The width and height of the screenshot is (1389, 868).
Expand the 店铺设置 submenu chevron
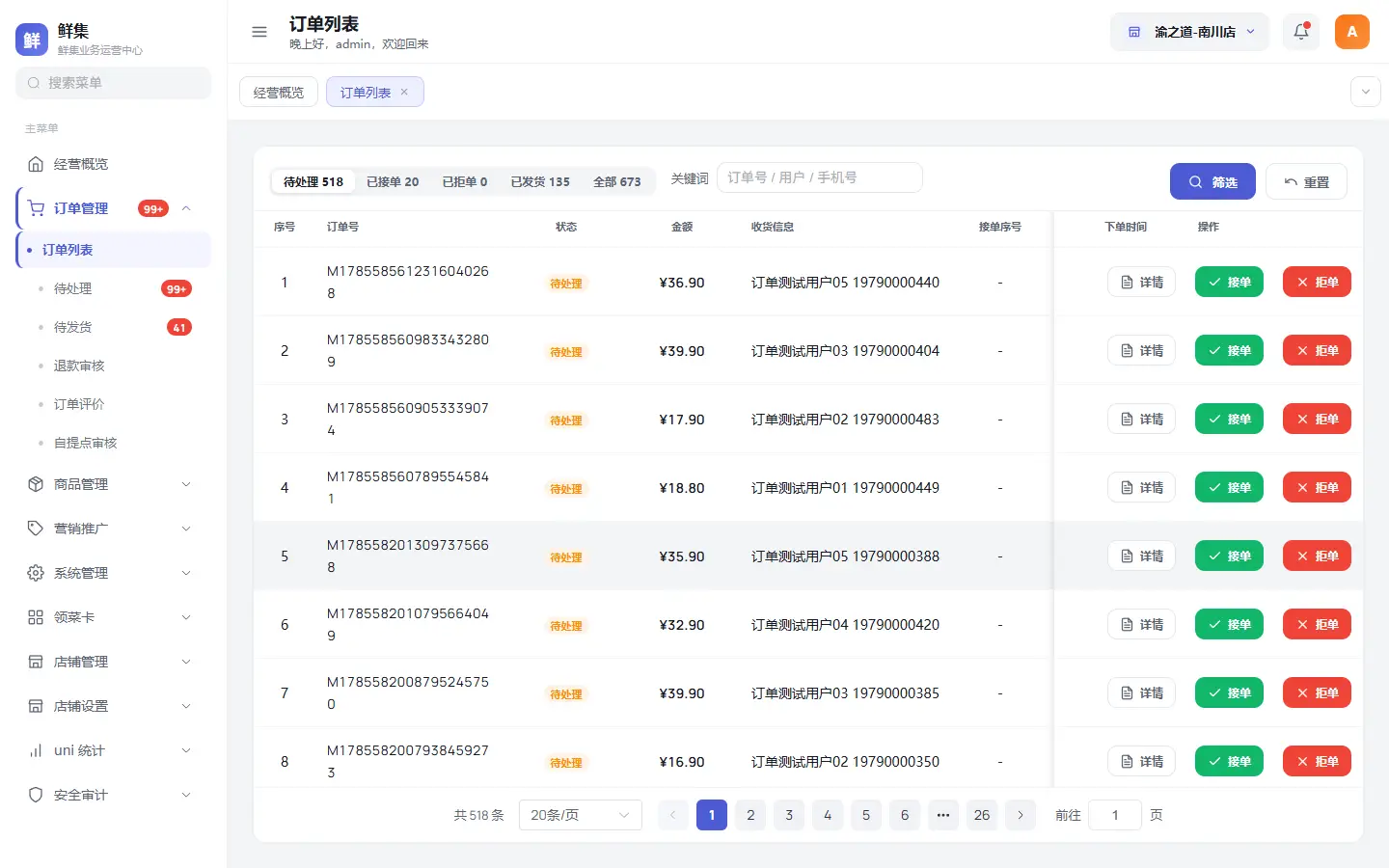coord(186,706)
